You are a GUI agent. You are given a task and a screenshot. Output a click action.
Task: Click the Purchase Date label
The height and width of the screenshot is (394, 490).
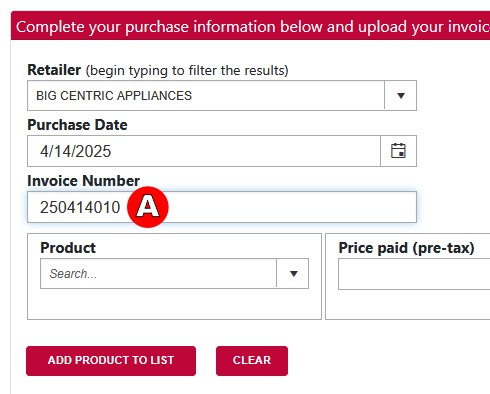(x=77, y=125)
